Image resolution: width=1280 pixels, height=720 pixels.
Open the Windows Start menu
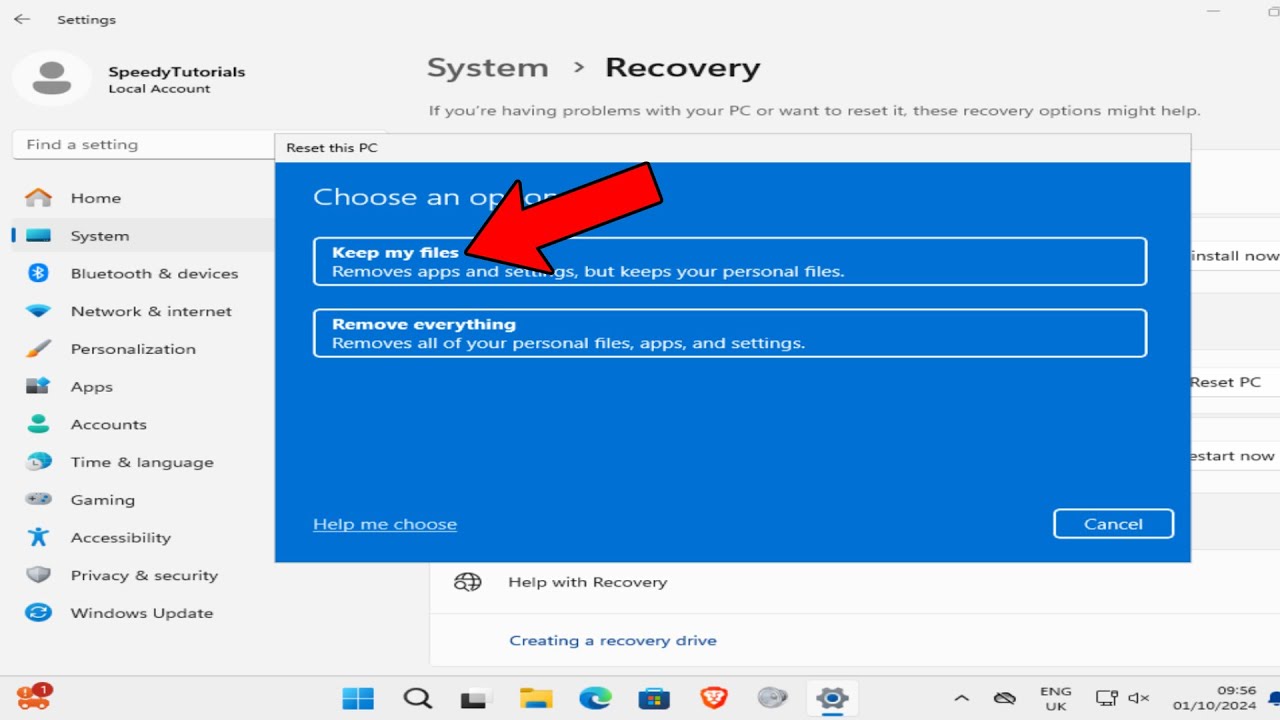tap(358, 698)
